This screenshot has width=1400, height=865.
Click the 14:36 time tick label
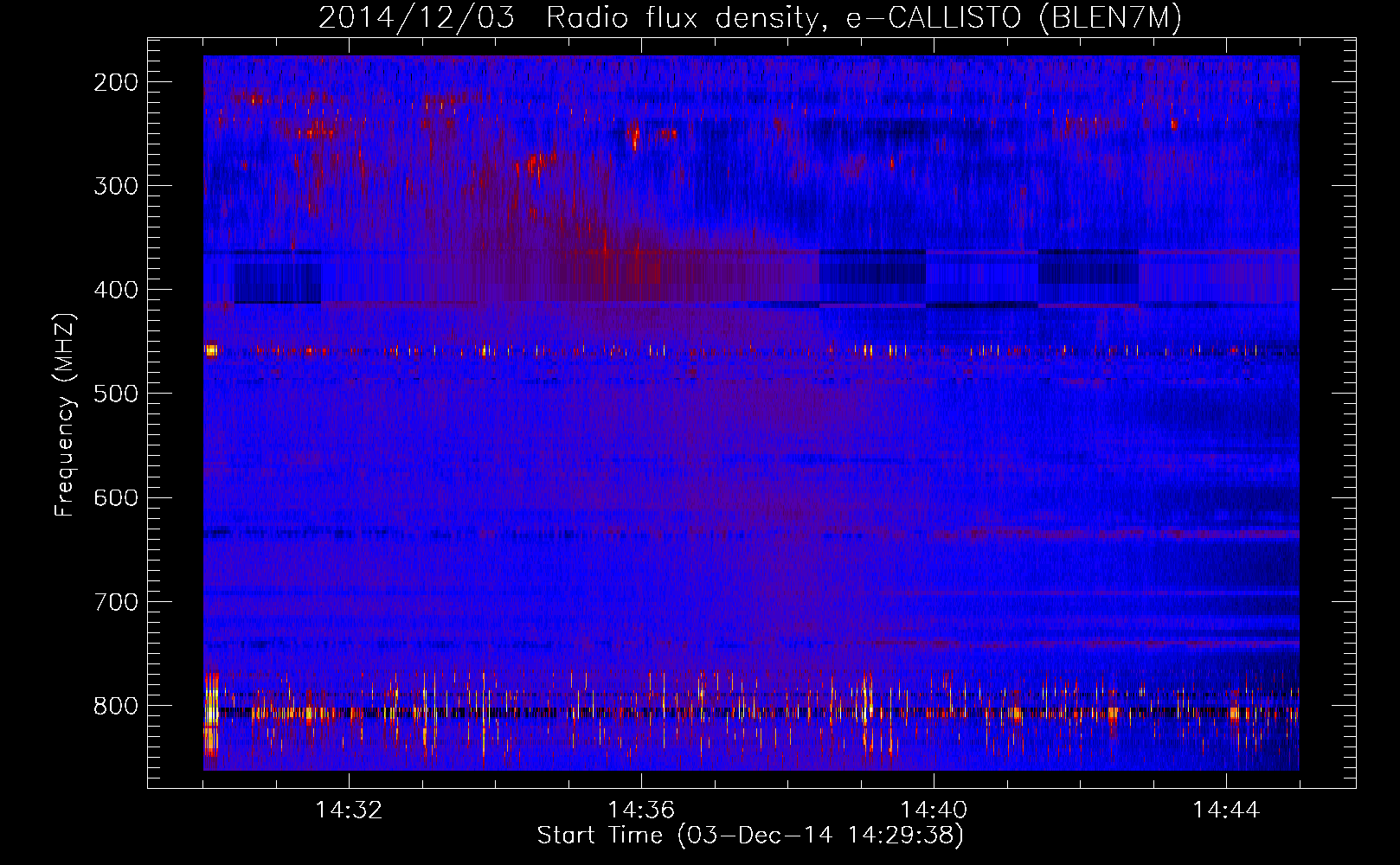tap(641, 811)
